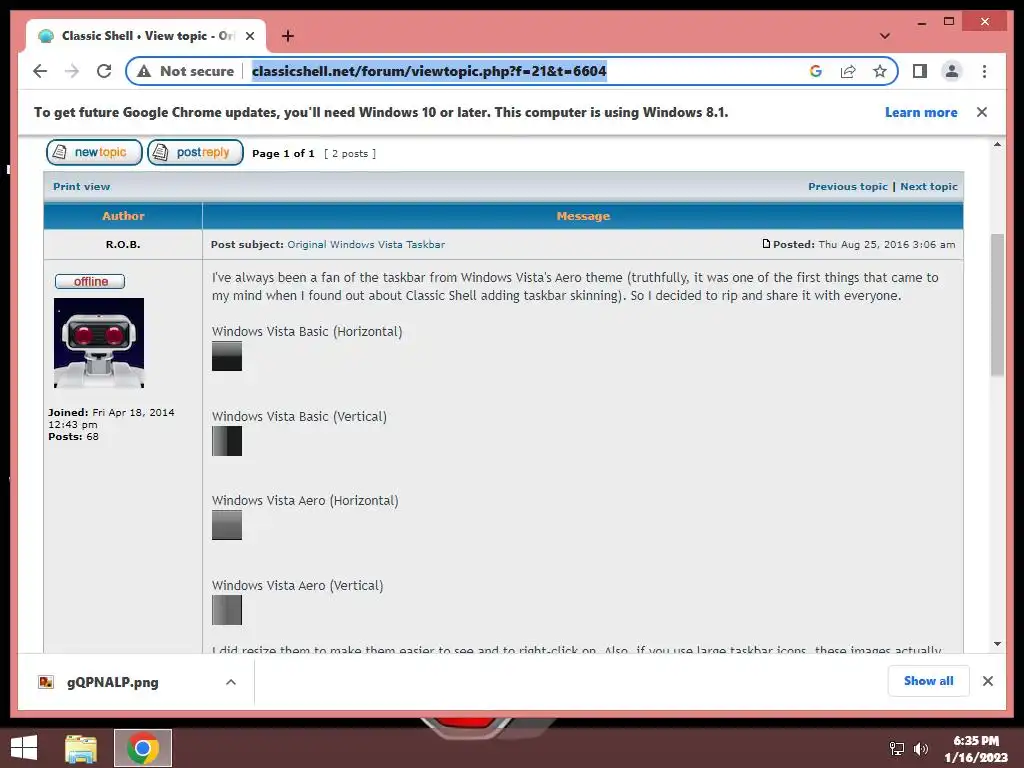Close the Classic Shell View topic tab
Screen dimensions: 1024x768
coord(250,36)
